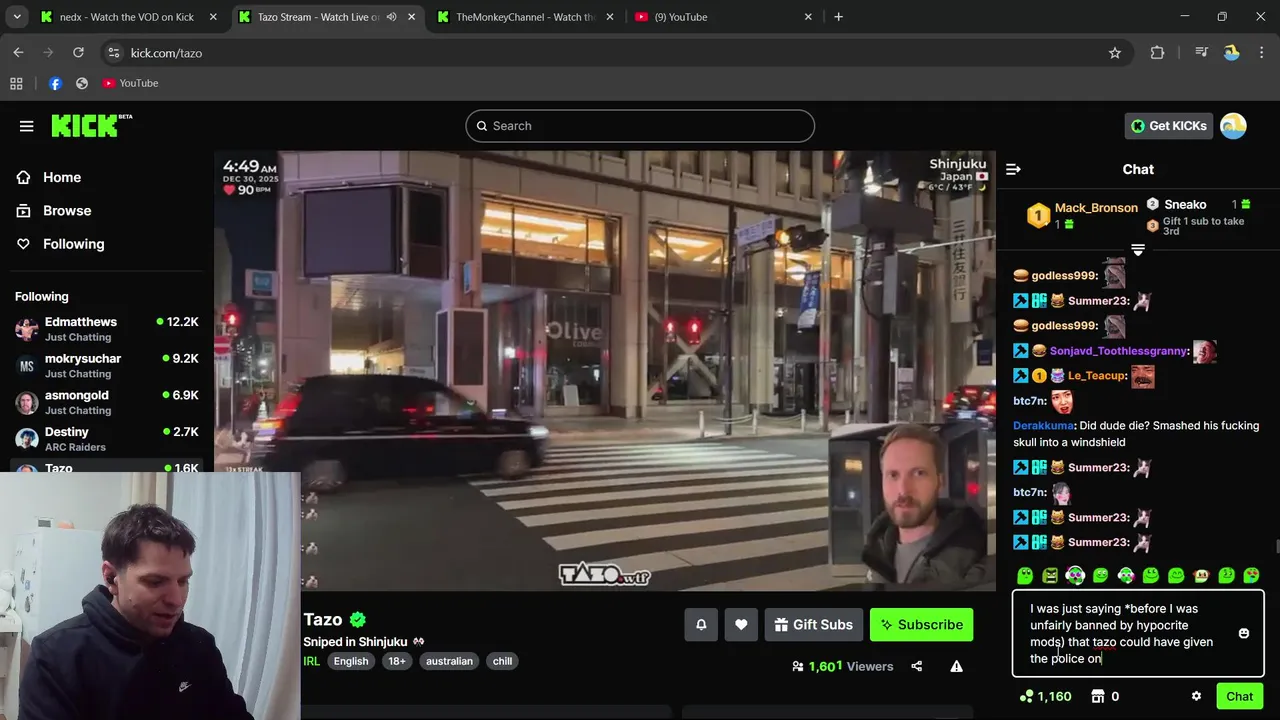The image size is (1280, 720).
Task: Open the chat shop icon
Action: (1097, 697)
